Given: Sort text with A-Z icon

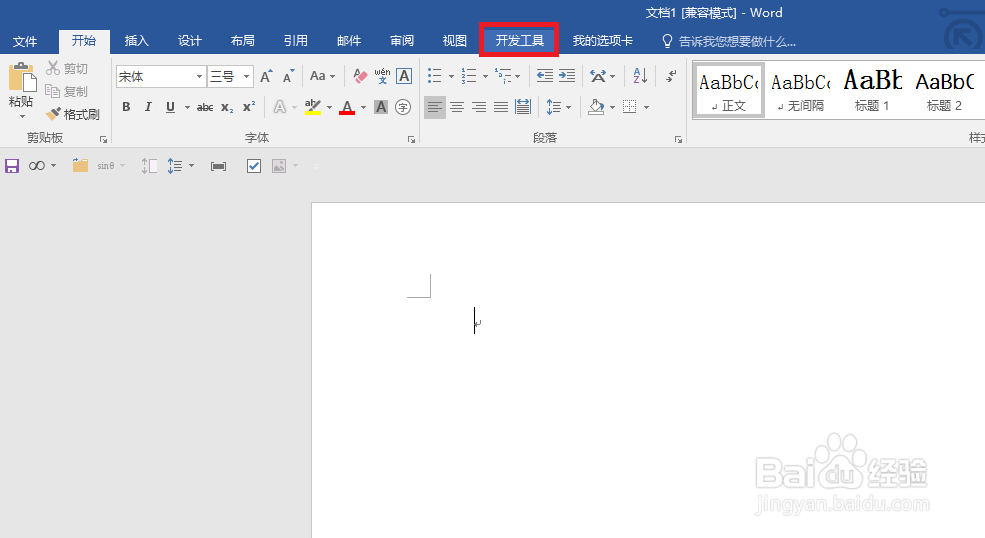Looking at the screenshot, I should pos(640,76).
